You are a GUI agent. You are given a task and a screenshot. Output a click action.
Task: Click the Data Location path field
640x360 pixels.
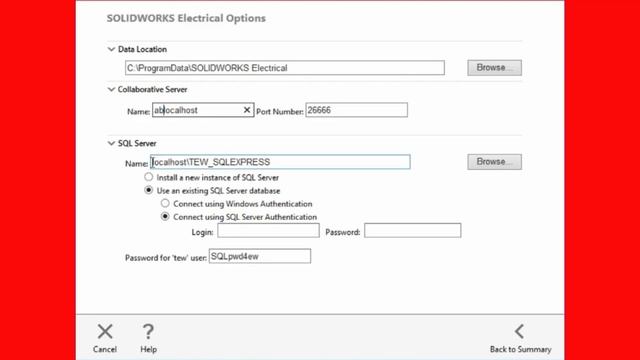point(285,68)
